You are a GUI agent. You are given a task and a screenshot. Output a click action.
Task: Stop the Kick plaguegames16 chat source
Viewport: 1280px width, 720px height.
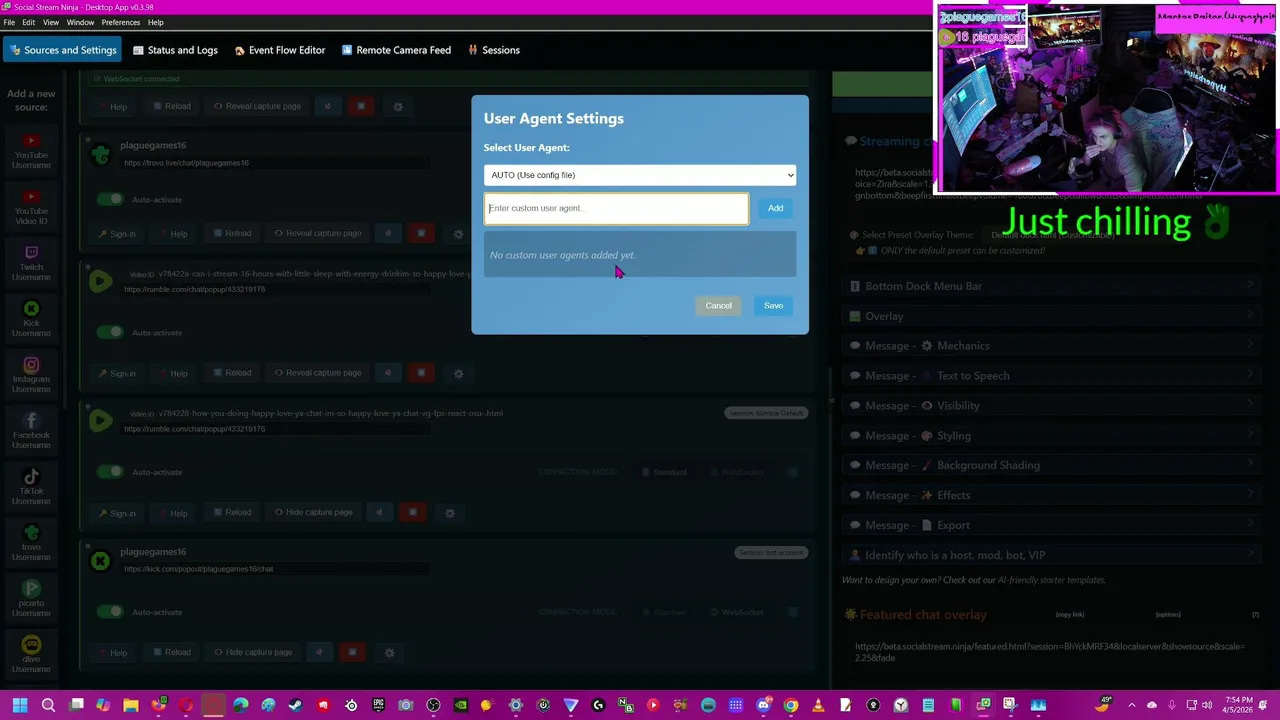pyautogui.click(x=352, y=653)
